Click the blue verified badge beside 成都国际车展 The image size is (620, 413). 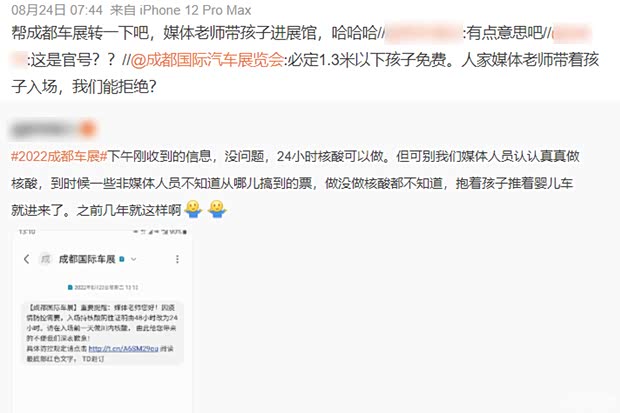[x=122, y=259]
